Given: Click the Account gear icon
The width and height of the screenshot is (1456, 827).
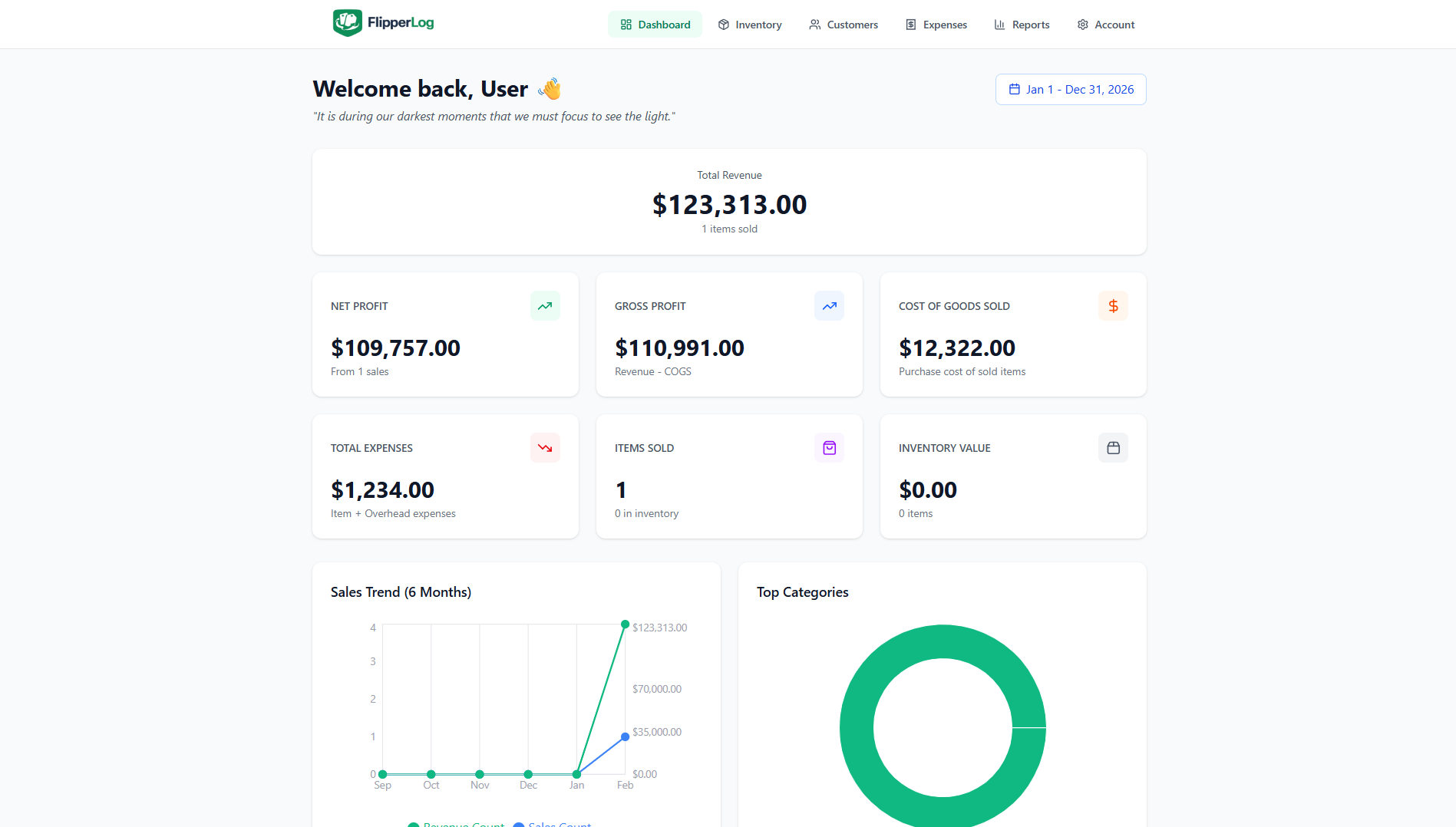Looking at the screenshot, I should click(1082, 24).
